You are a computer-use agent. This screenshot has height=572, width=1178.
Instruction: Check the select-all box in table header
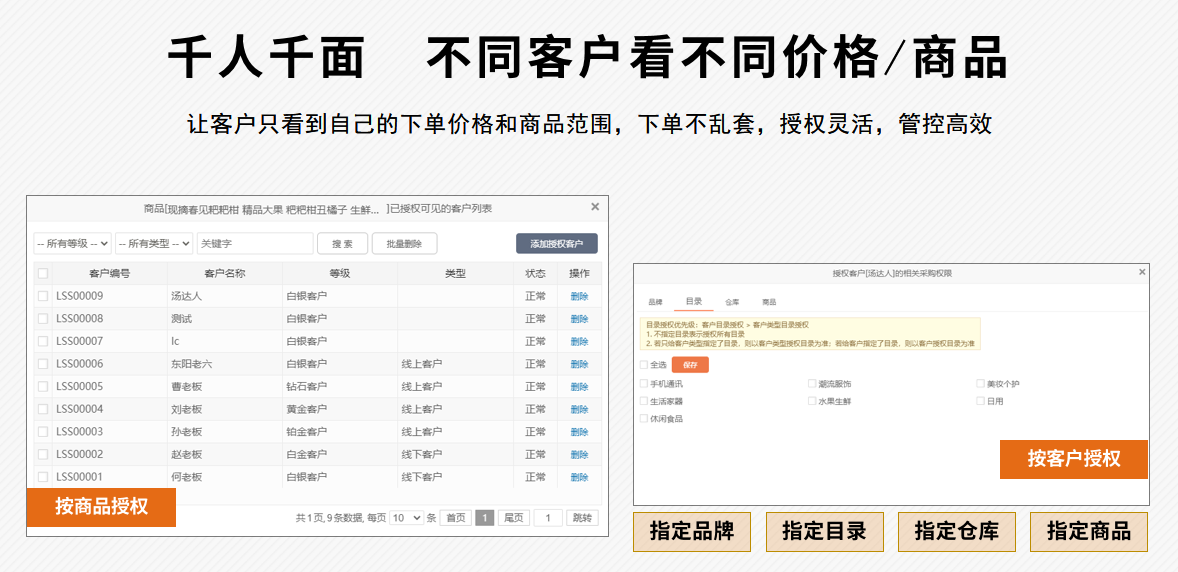(42, 273)
